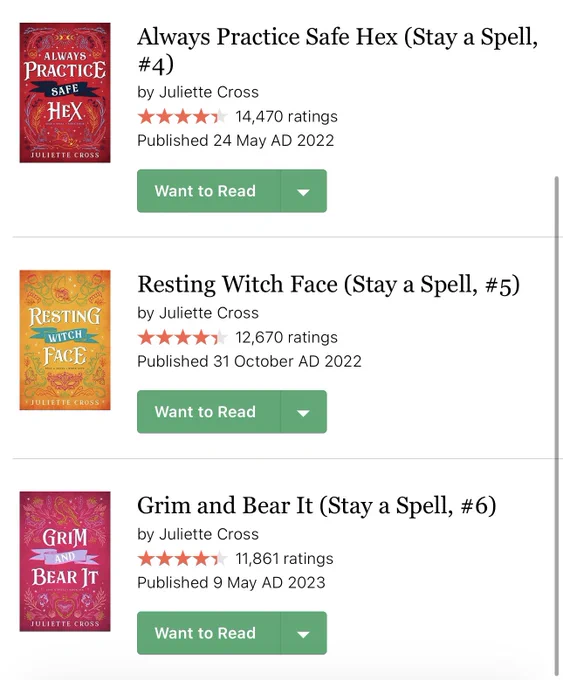Open the Grim and Bear It cover

pos(65,561)
